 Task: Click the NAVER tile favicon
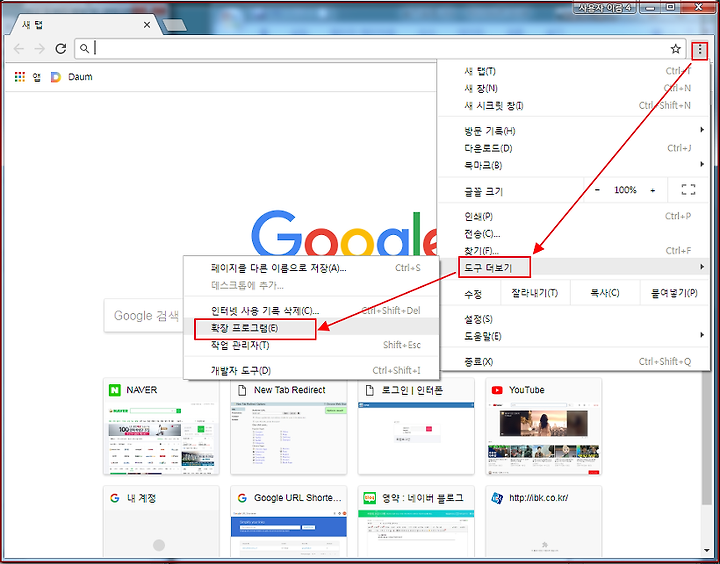(114, 390)
